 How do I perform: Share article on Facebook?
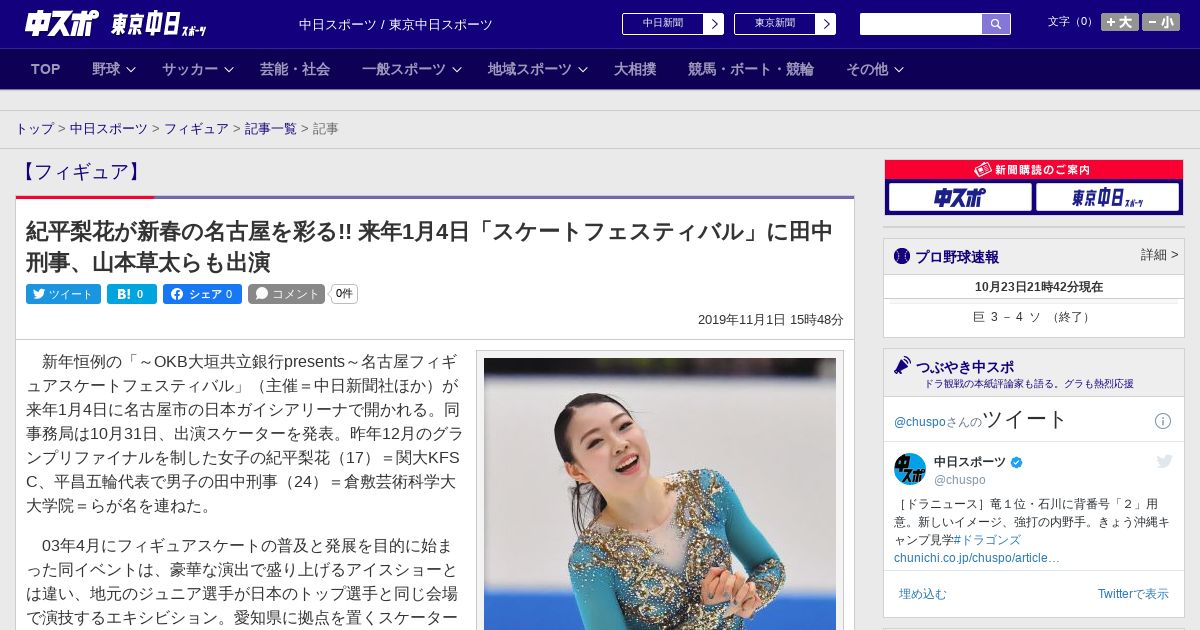click(202, 294)
